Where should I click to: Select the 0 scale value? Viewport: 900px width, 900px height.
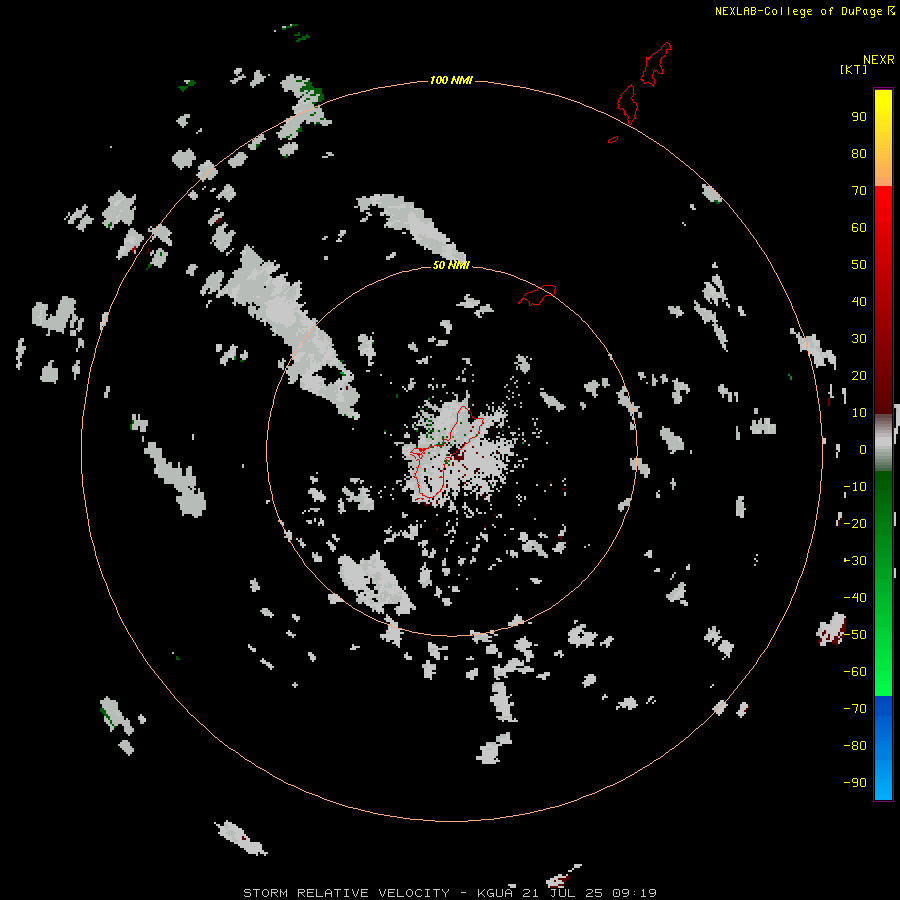coord(863,450)
